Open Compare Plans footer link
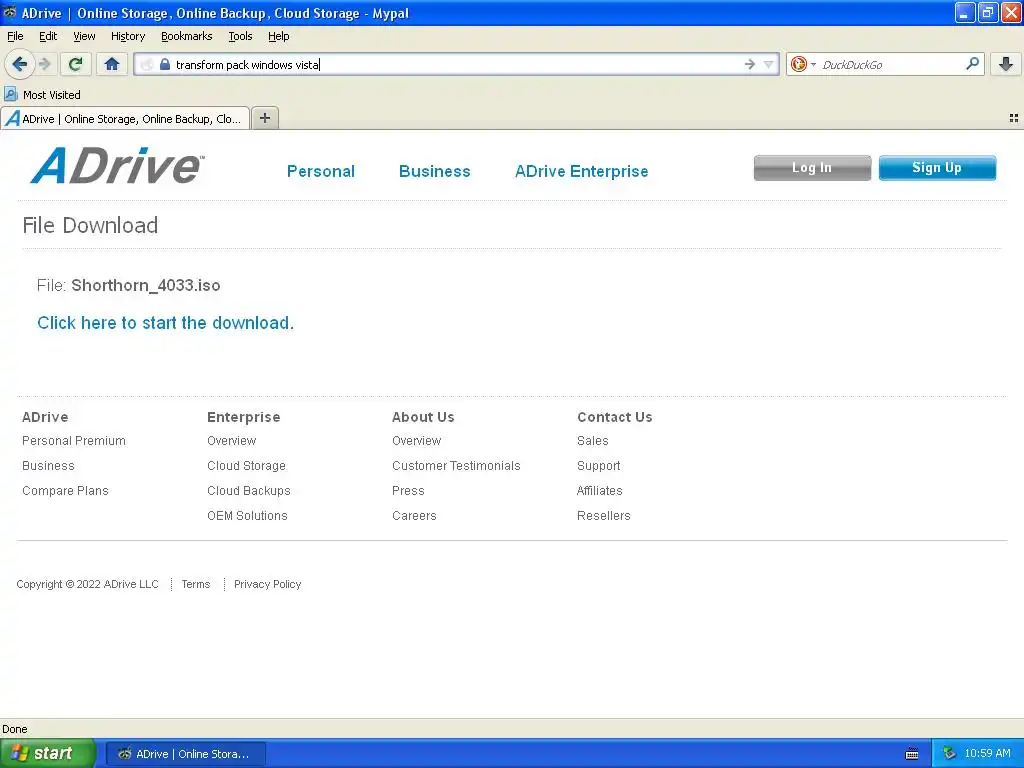 click(65, 490)
